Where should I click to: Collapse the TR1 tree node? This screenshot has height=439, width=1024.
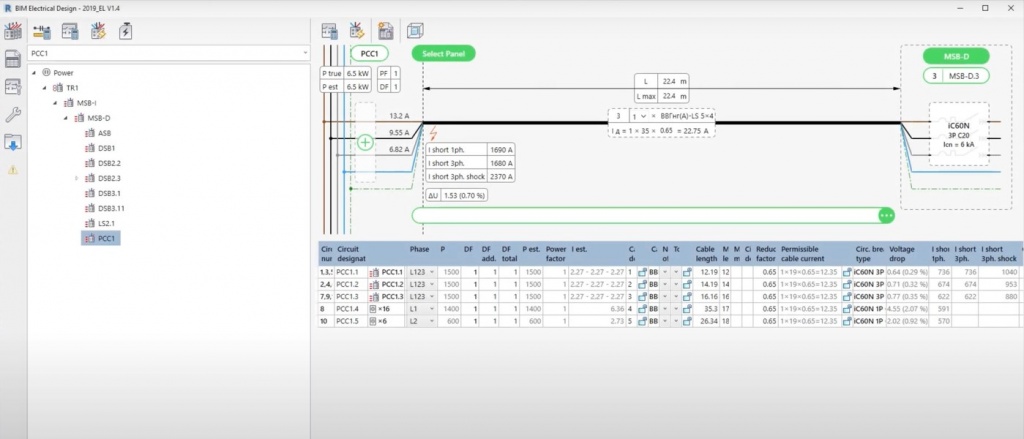[x=44, y=88]
